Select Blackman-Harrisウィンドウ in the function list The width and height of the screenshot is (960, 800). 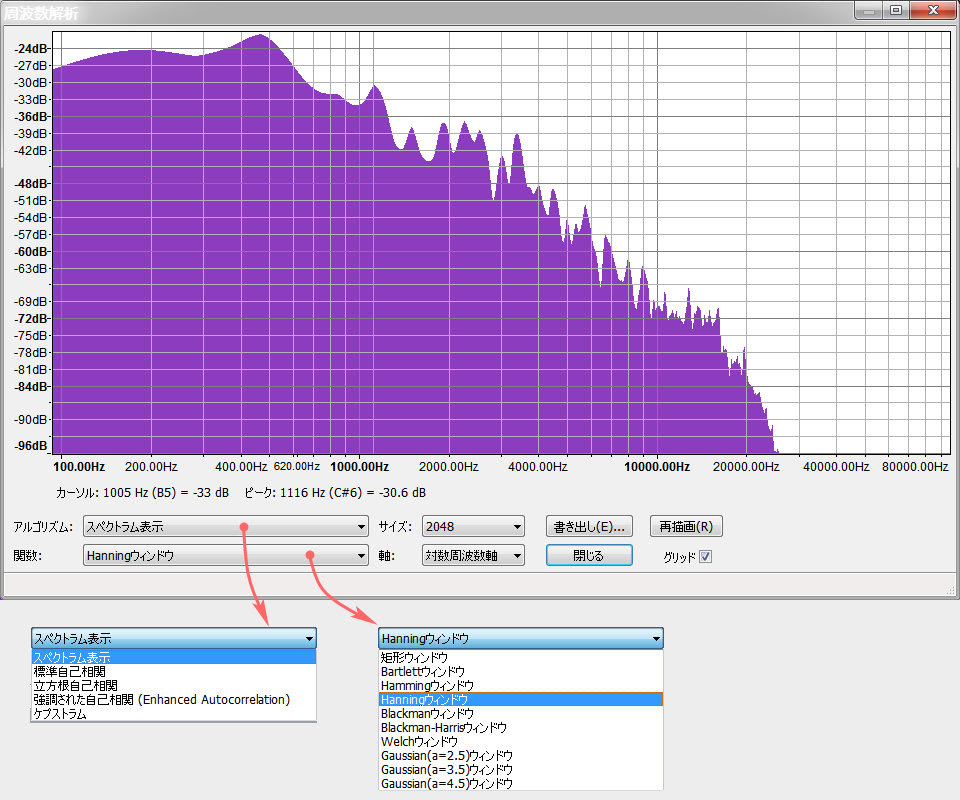[x=520, y=728]
